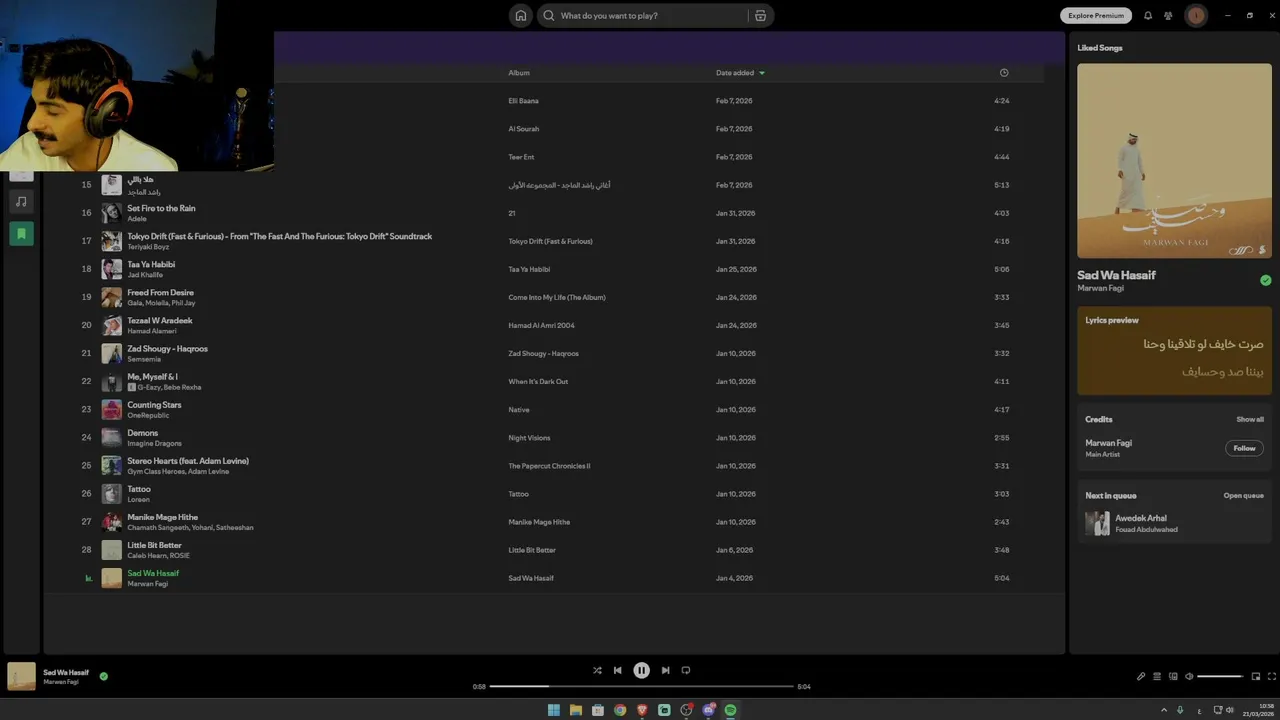
Task: Select Manike Mage Hithe track
Action: (162, 517)
